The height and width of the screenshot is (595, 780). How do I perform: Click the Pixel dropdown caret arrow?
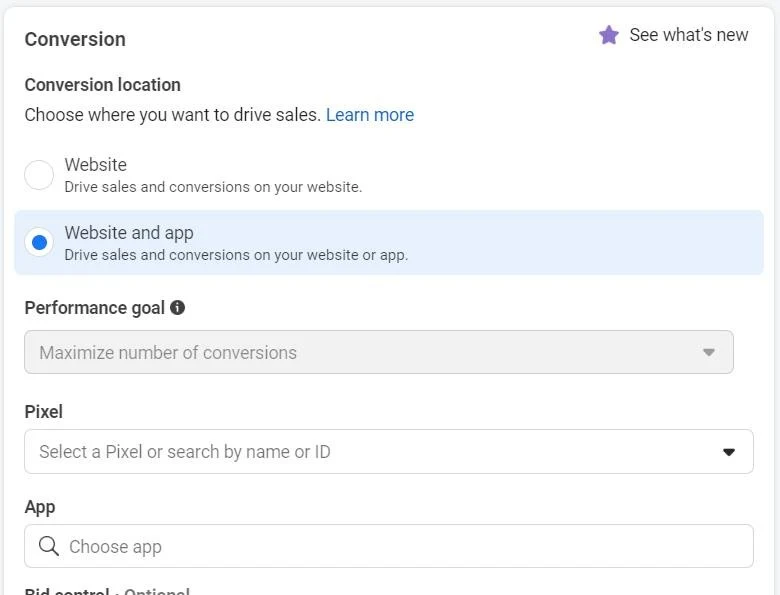click(729, 452)
